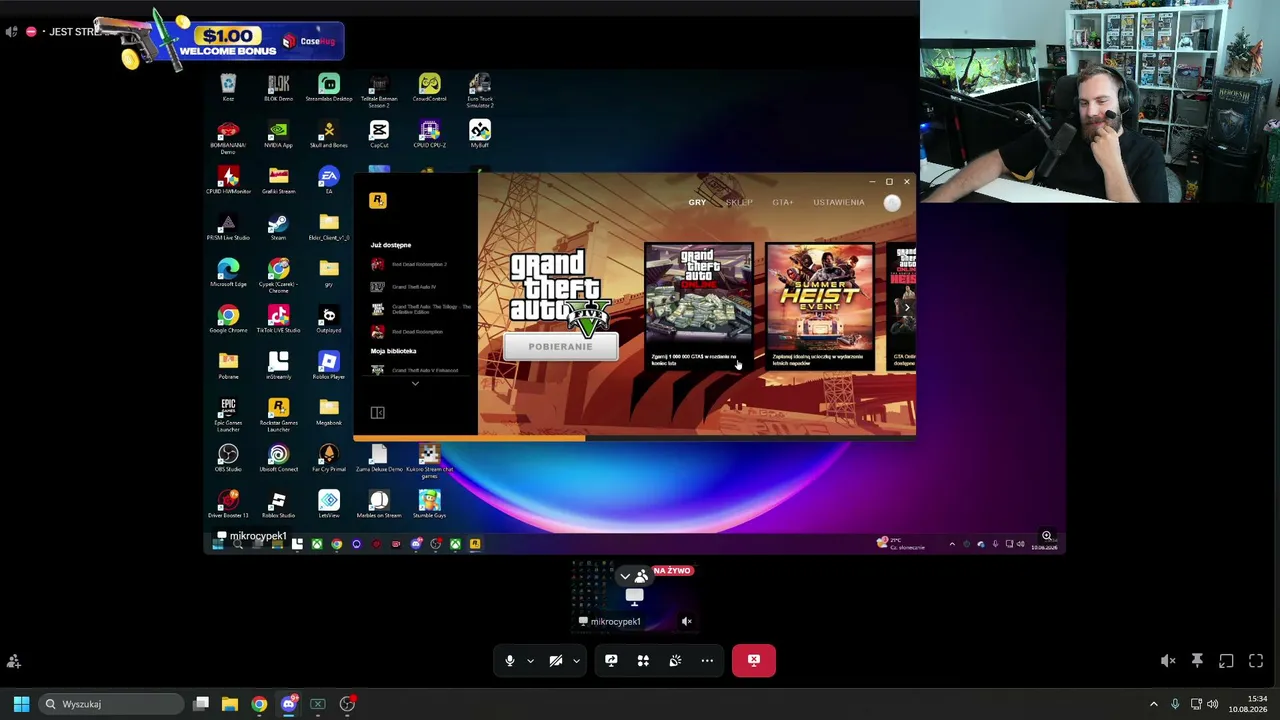Open the Windows Start menu
This screenshot has width=1280, height=720.
click(x=21, y=704)
